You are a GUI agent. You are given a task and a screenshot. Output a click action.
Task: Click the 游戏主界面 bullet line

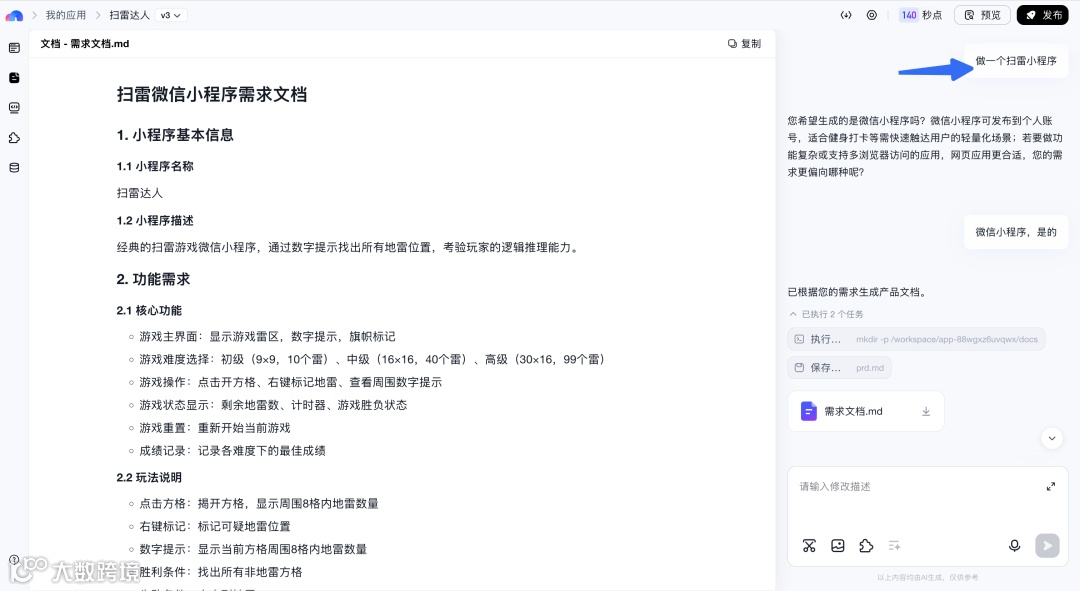pyautogui.click(x=267, y=336)
